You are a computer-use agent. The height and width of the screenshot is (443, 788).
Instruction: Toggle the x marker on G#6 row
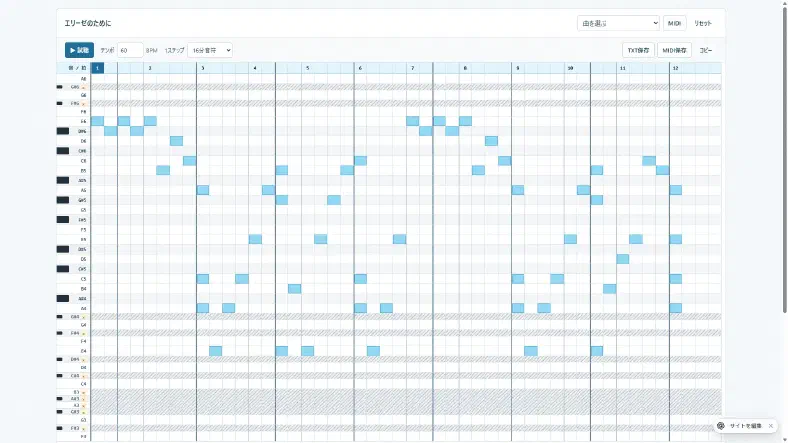pos(84,87)
